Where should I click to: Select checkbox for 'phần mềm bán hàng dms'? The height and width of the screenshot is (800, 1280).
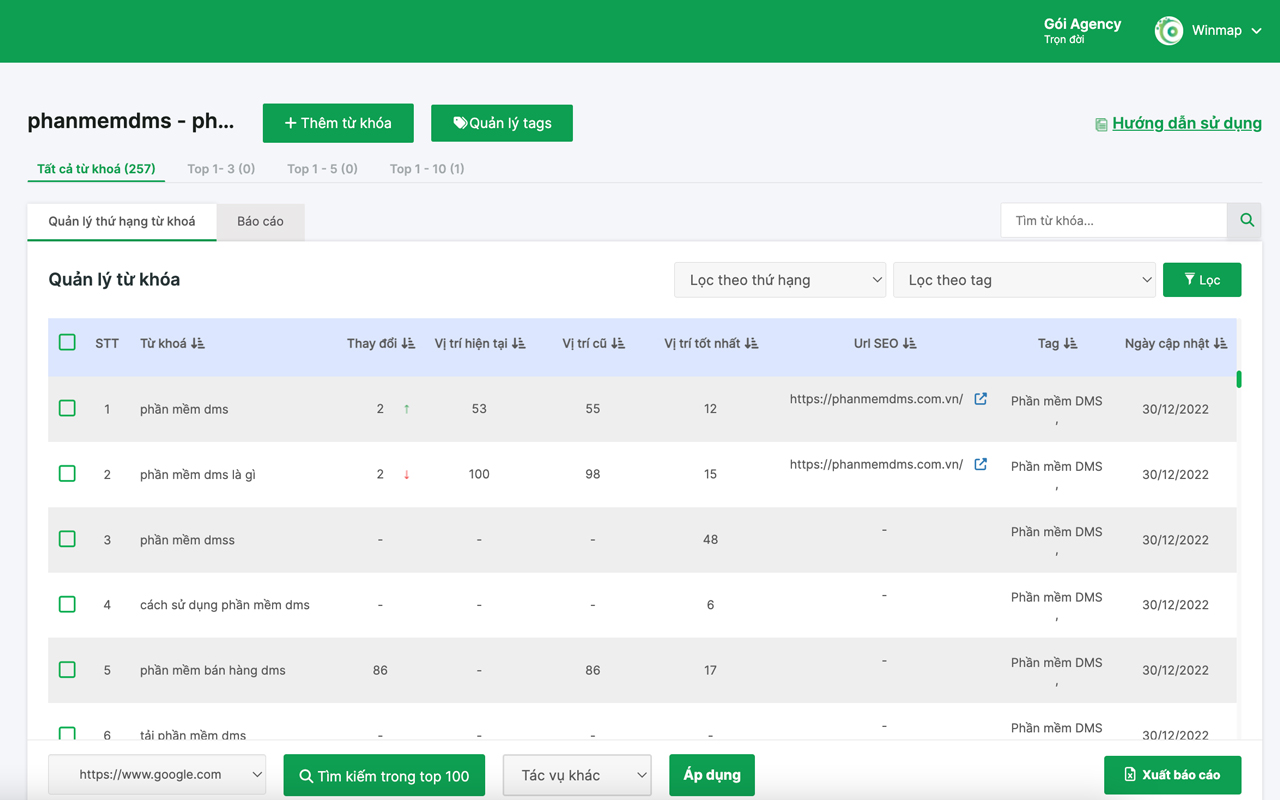click(67, 669)
